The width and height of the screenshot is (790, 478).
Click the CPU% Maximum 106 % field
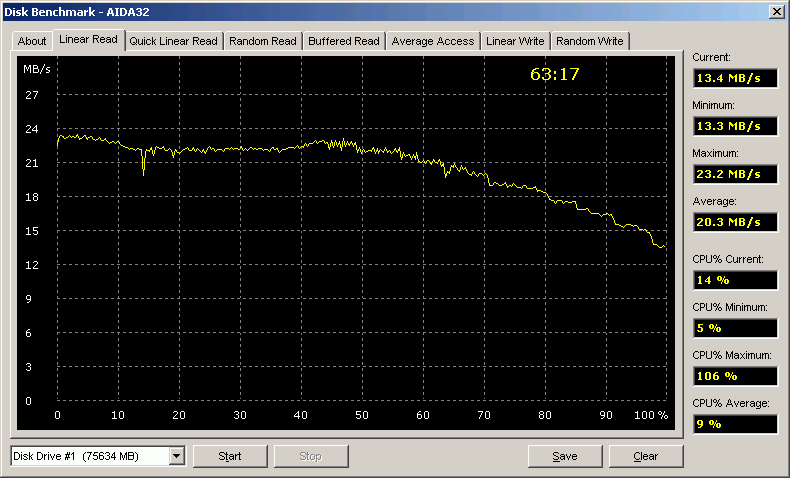pyautogui.click(x=734, y=376)
